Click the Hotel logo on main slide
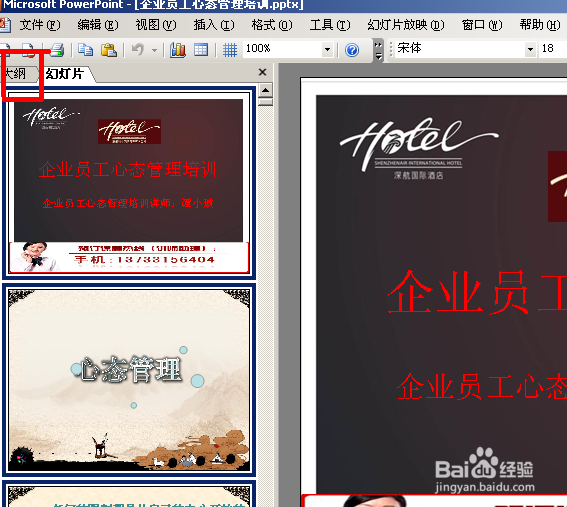567x507 pixels. click(419, 149)
